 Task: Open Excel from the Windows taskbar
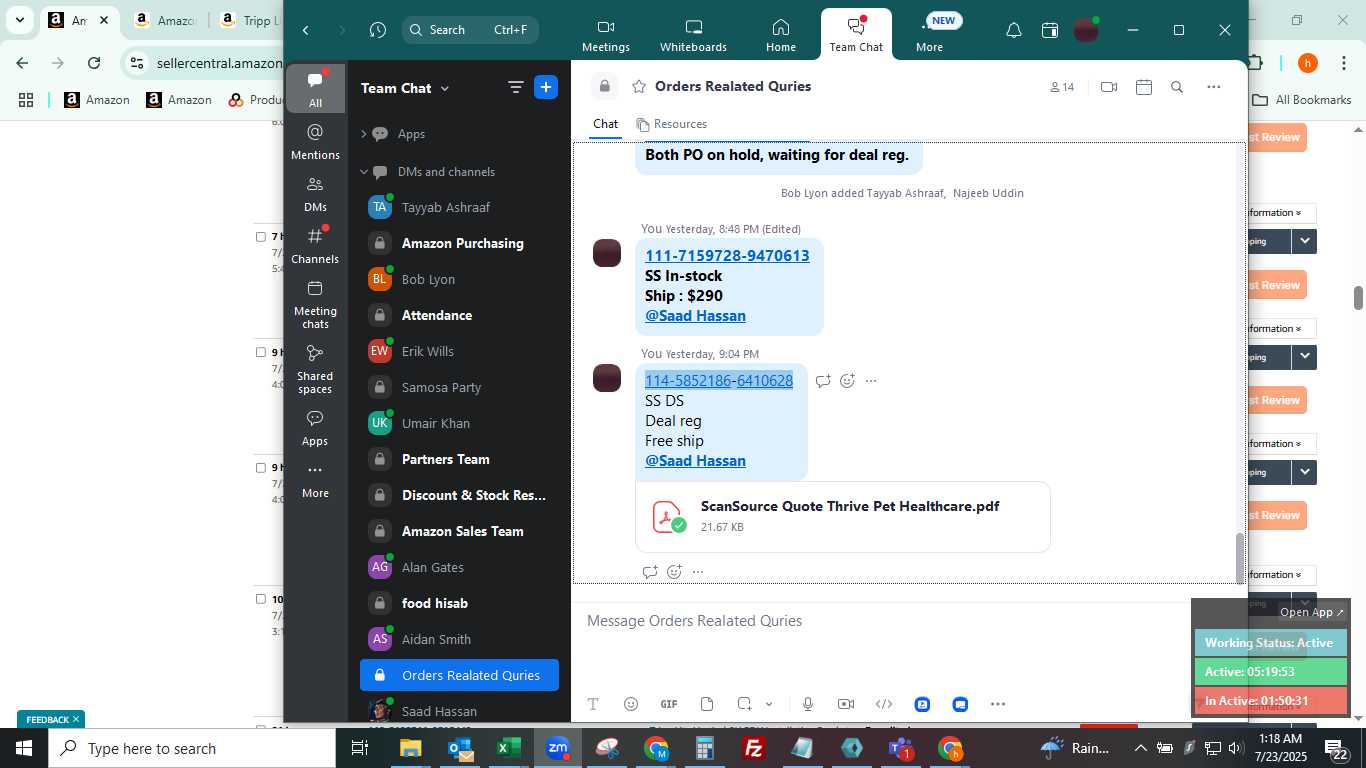[508, 748]
